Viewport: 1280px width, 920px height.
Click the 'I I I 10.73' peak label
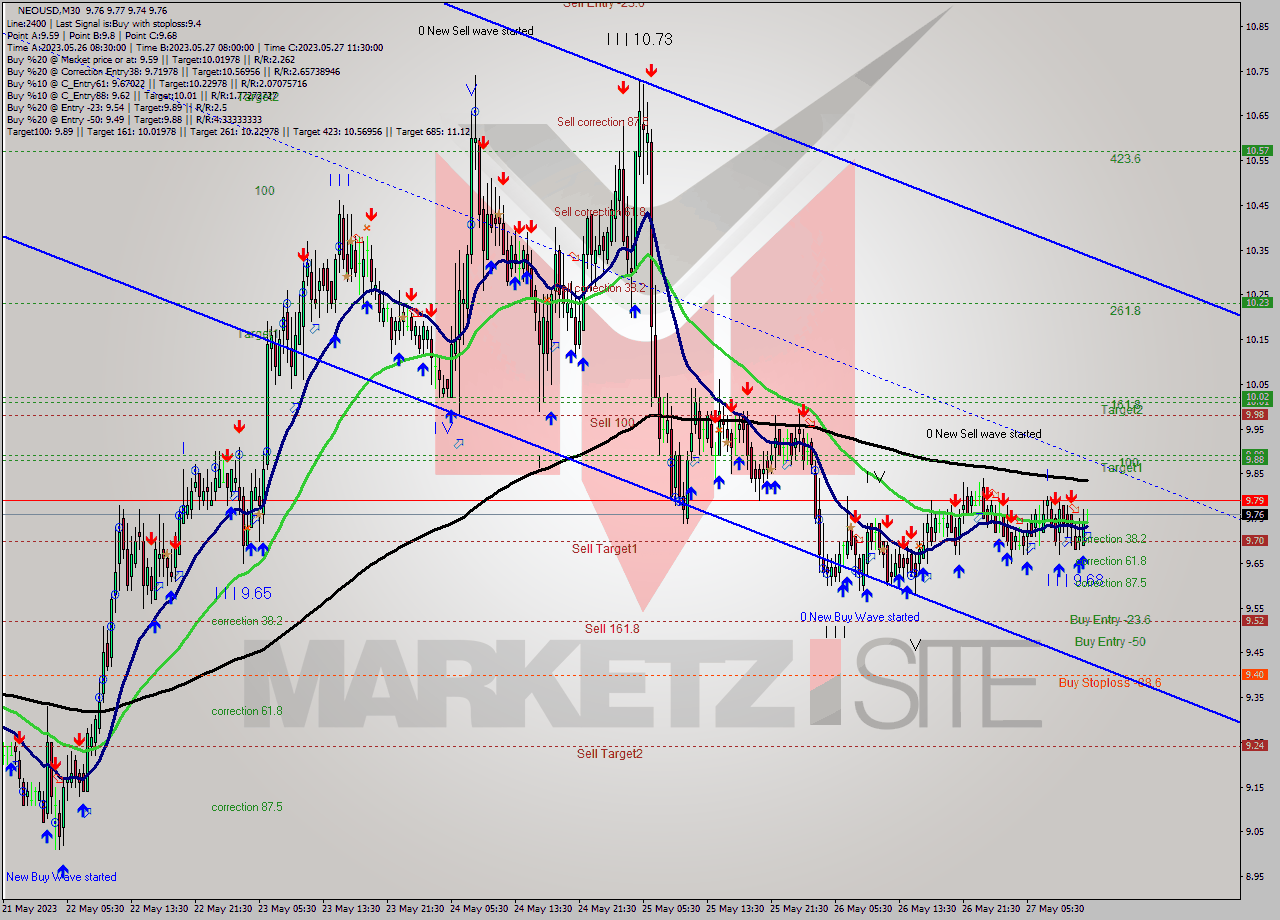[x=639, y=39]
